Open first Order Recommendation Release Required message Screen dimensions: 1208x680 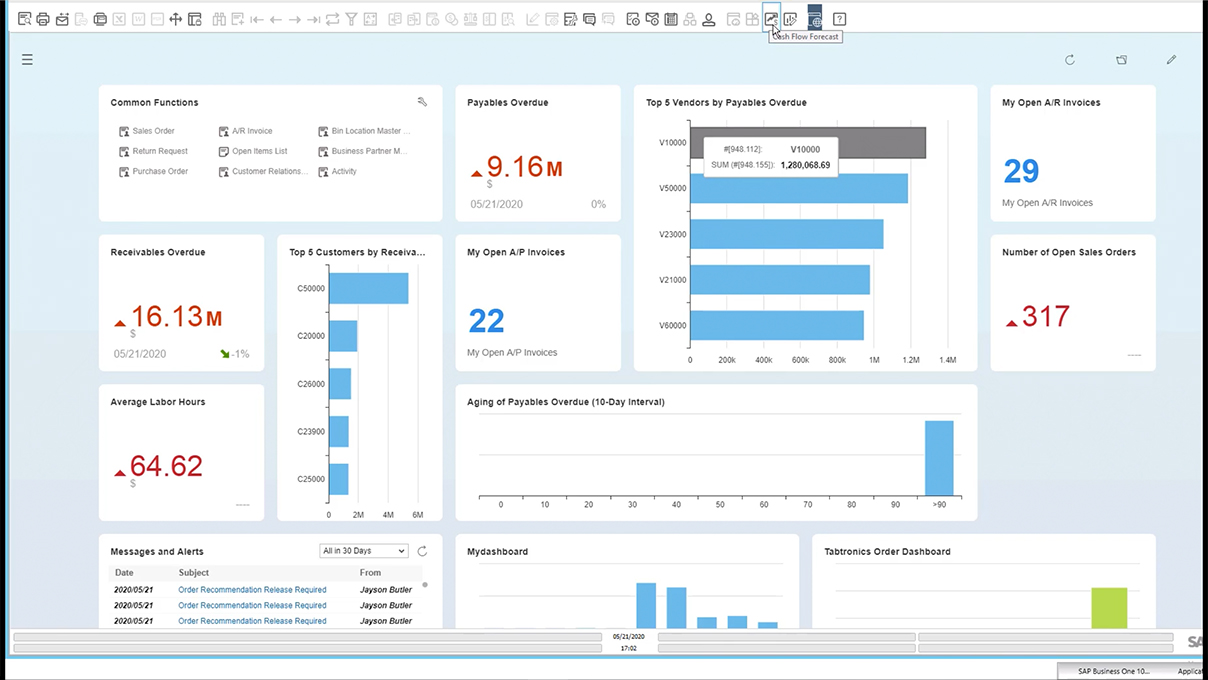(252, 589)
